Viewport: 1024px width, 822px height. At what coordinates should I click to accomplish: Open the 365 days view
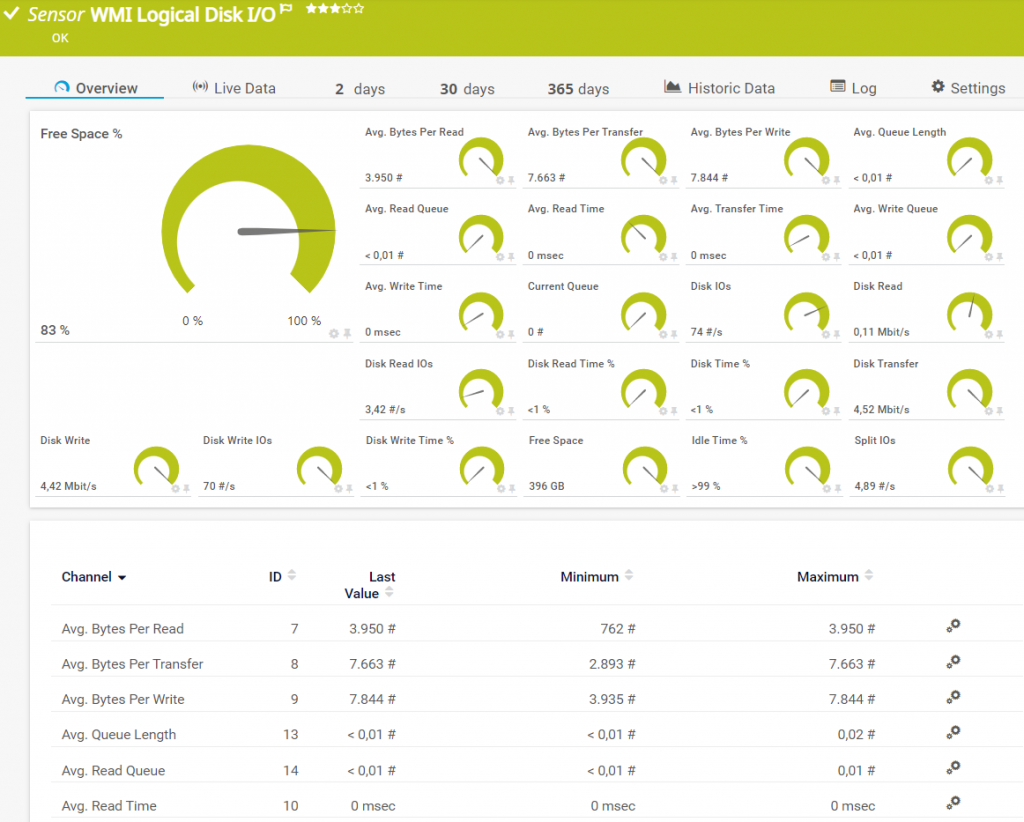(577, 88)
